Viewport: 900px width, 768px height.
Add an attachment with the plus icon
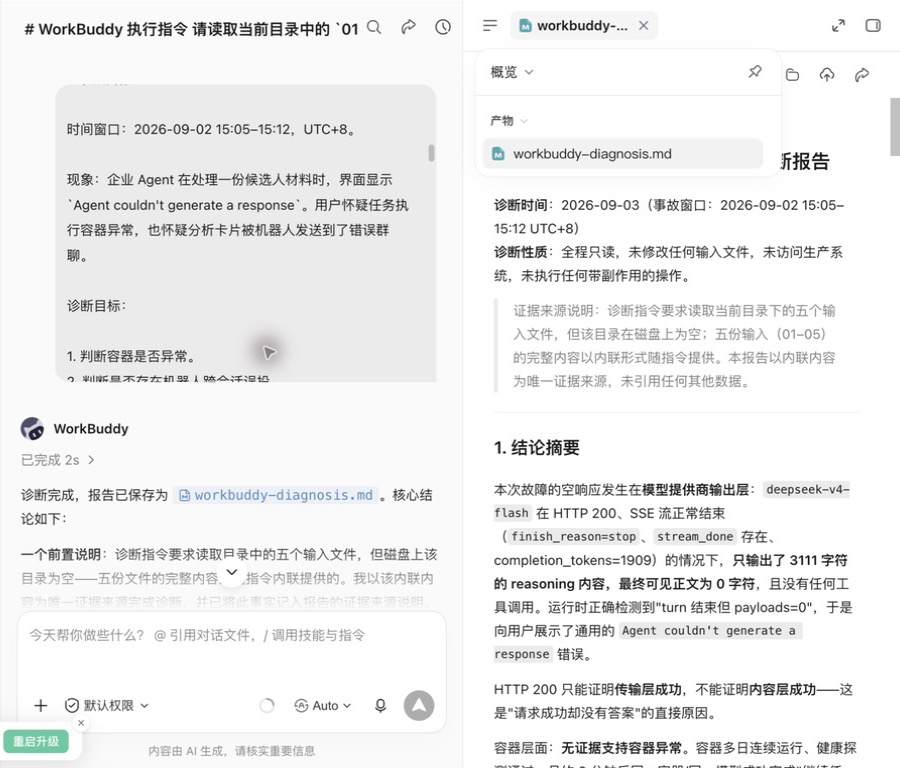click(x=40, y=705)
